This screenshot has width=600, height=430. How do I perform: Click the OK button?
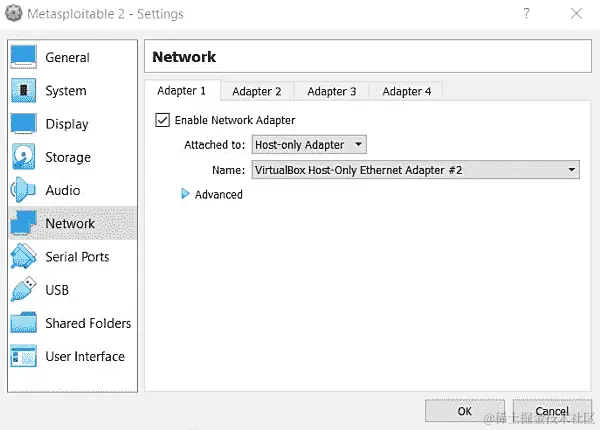tap(465, 411)
